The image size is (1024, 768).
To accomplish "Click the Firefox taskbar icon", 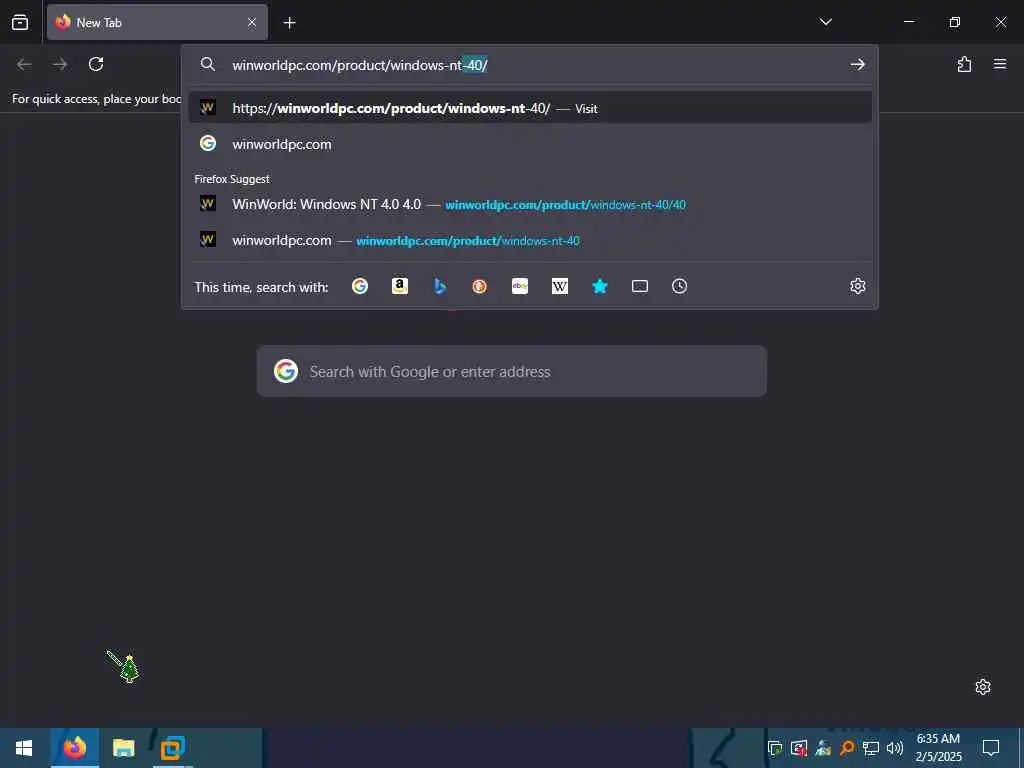I will (x=74, y=748).
